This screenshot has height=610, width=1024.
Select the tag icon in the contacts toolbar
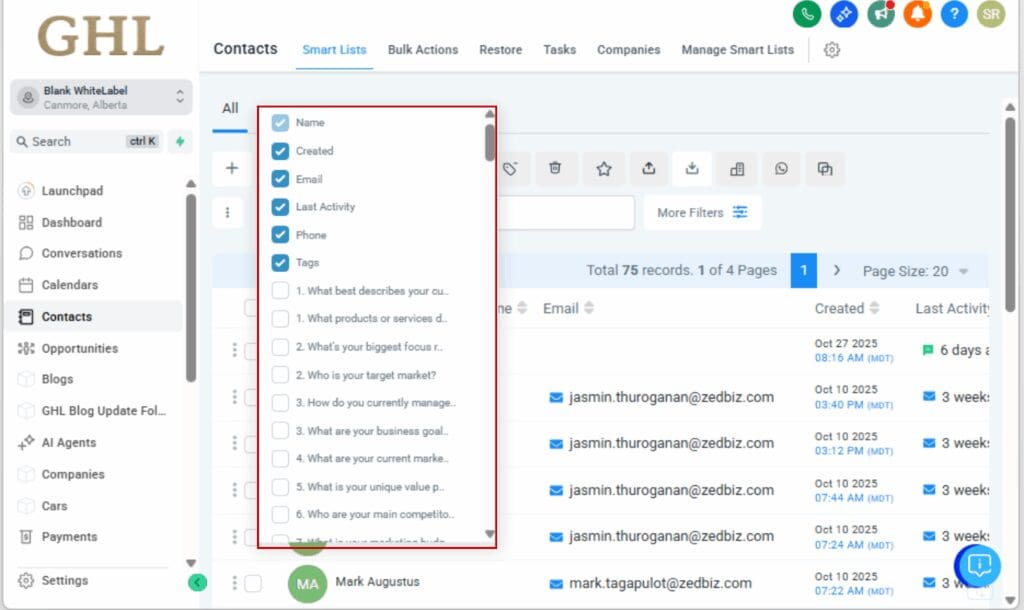click(511, 169)
